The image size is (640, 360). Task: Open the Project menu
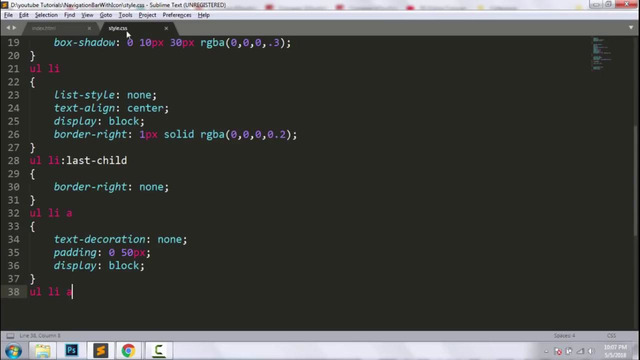coord(147,15)
